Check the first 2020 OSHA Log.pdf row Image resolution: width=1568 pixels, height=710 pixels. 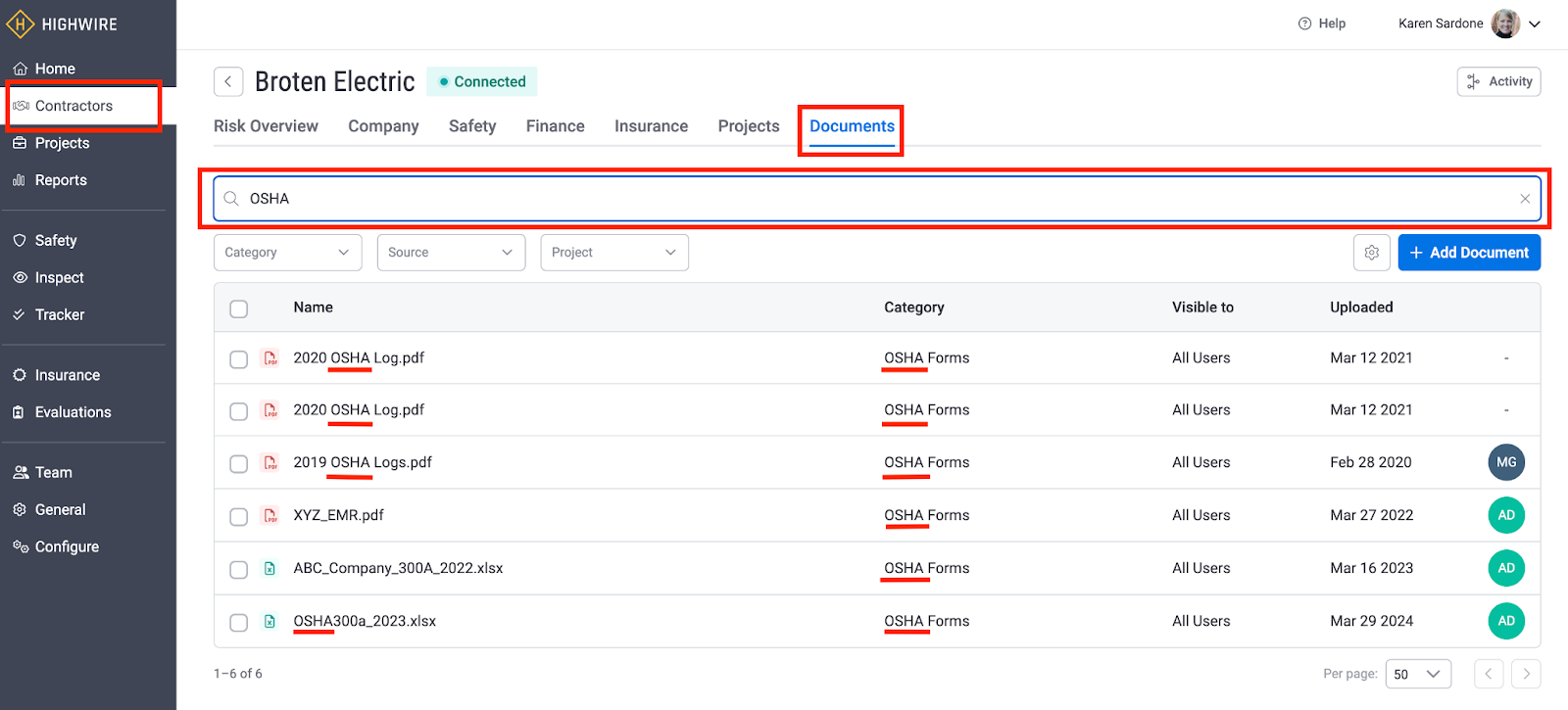click(238, 359)
